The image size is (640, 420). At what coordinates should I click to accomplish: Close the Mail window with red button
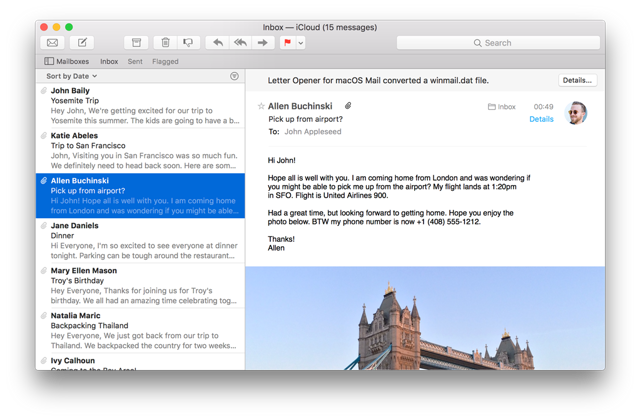44,27
